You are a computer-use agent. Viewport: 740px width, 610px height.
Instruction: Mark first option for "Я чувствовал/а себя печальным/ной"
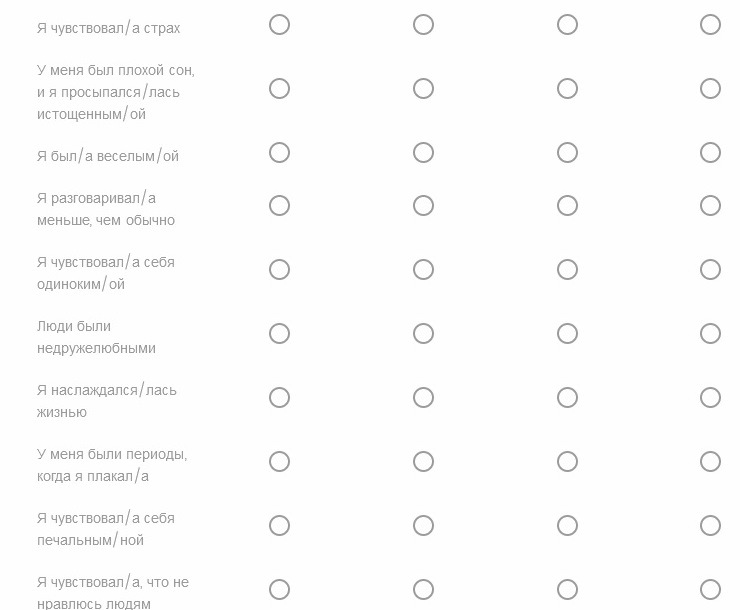click(280, 526)
